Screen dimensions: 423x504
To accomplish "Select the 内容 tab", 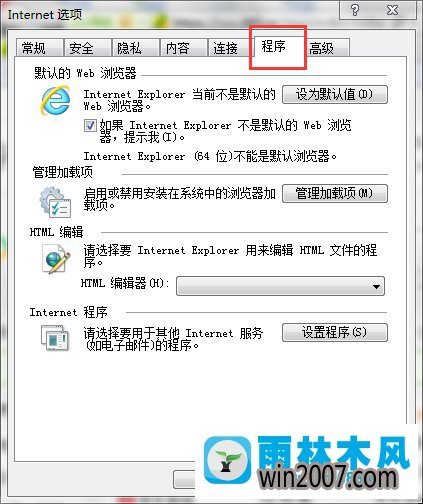I will (183, 48).
